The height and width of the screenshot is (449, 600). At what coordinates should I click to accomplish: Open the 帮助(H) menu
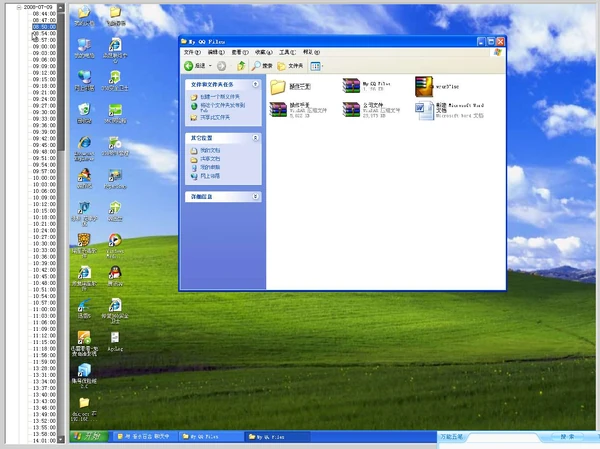click(311, 52)
